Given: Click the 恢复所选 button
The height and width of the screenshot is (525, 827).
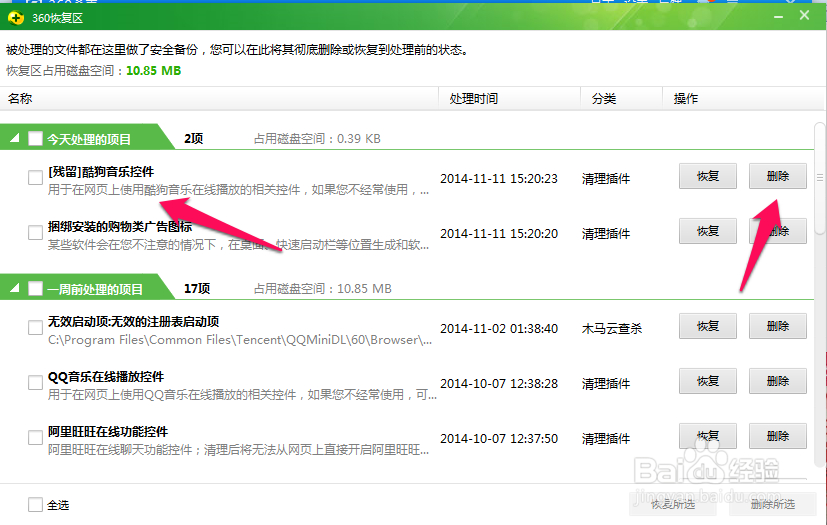Looking at the screenshot, I should (673, 504).
